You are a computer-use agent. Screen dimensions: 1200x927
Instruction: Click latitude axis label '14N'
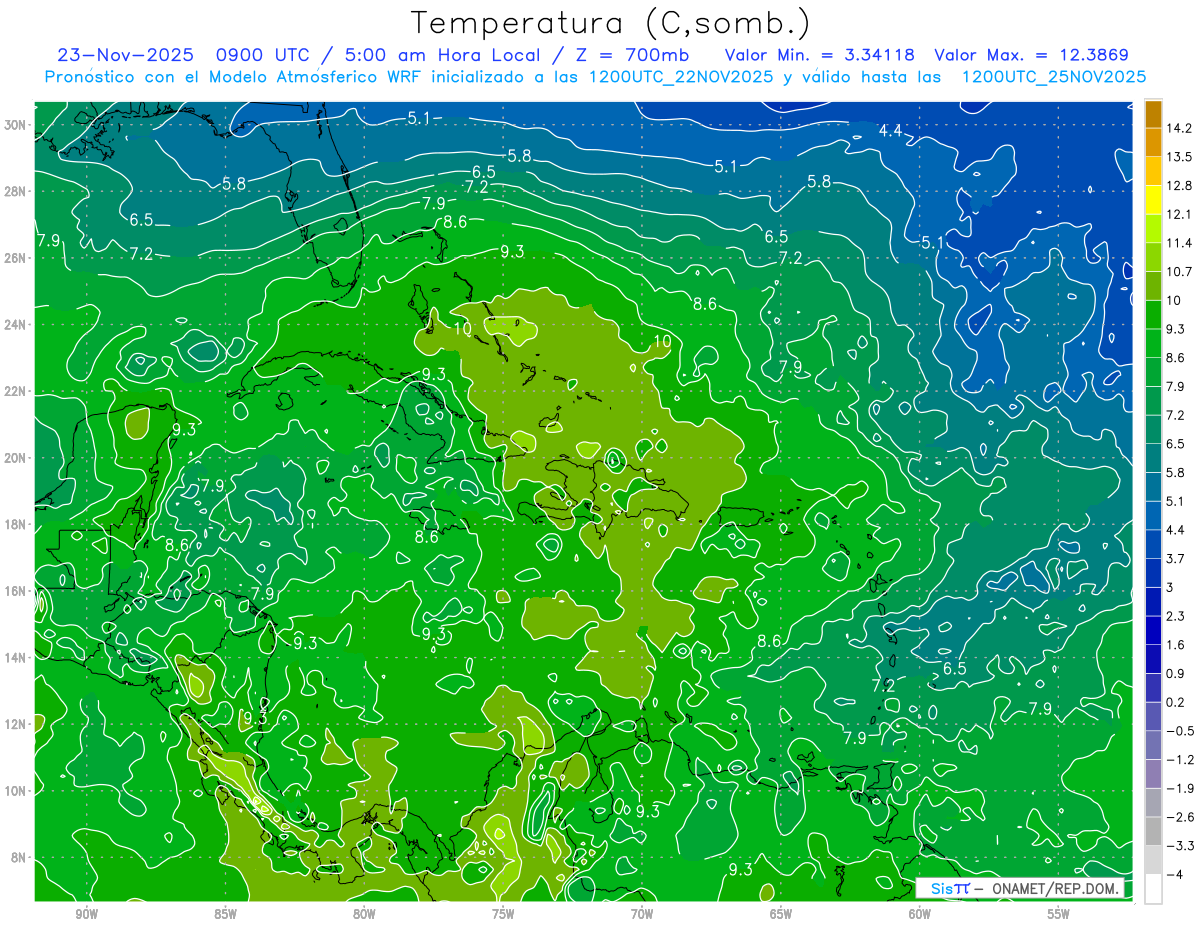[x=16, y=658]
